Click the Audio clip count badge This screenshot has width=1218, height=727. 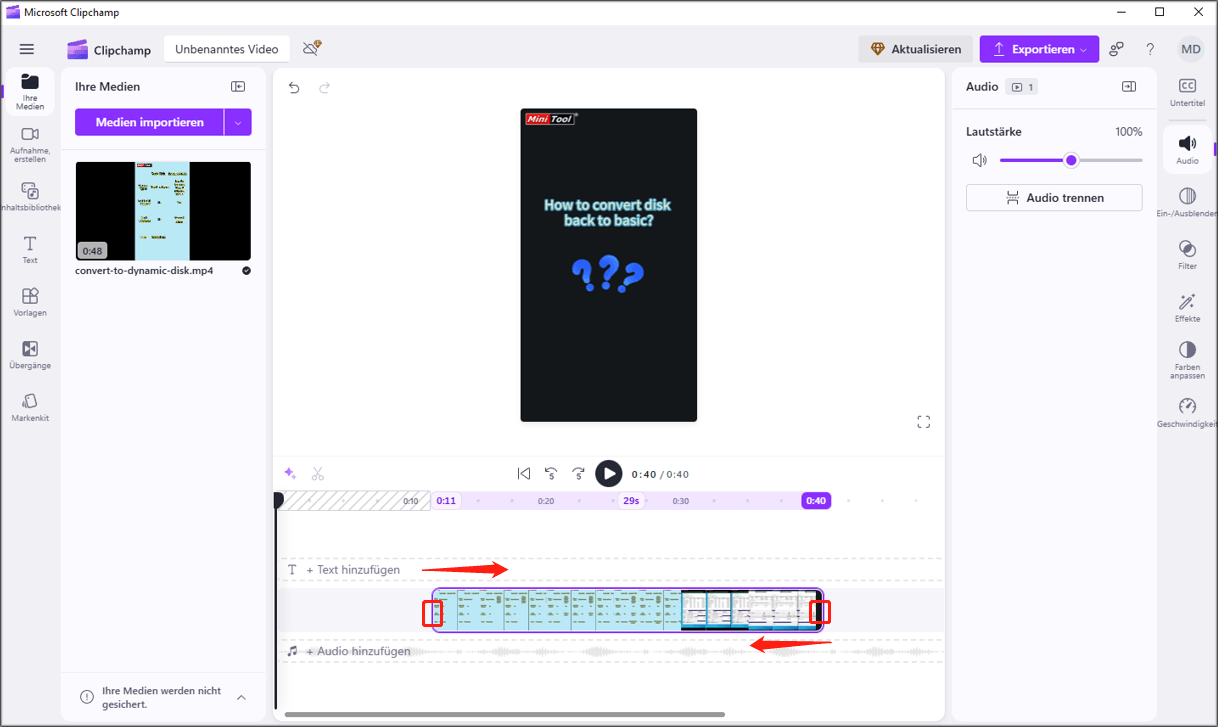(x=1022, y=87)
